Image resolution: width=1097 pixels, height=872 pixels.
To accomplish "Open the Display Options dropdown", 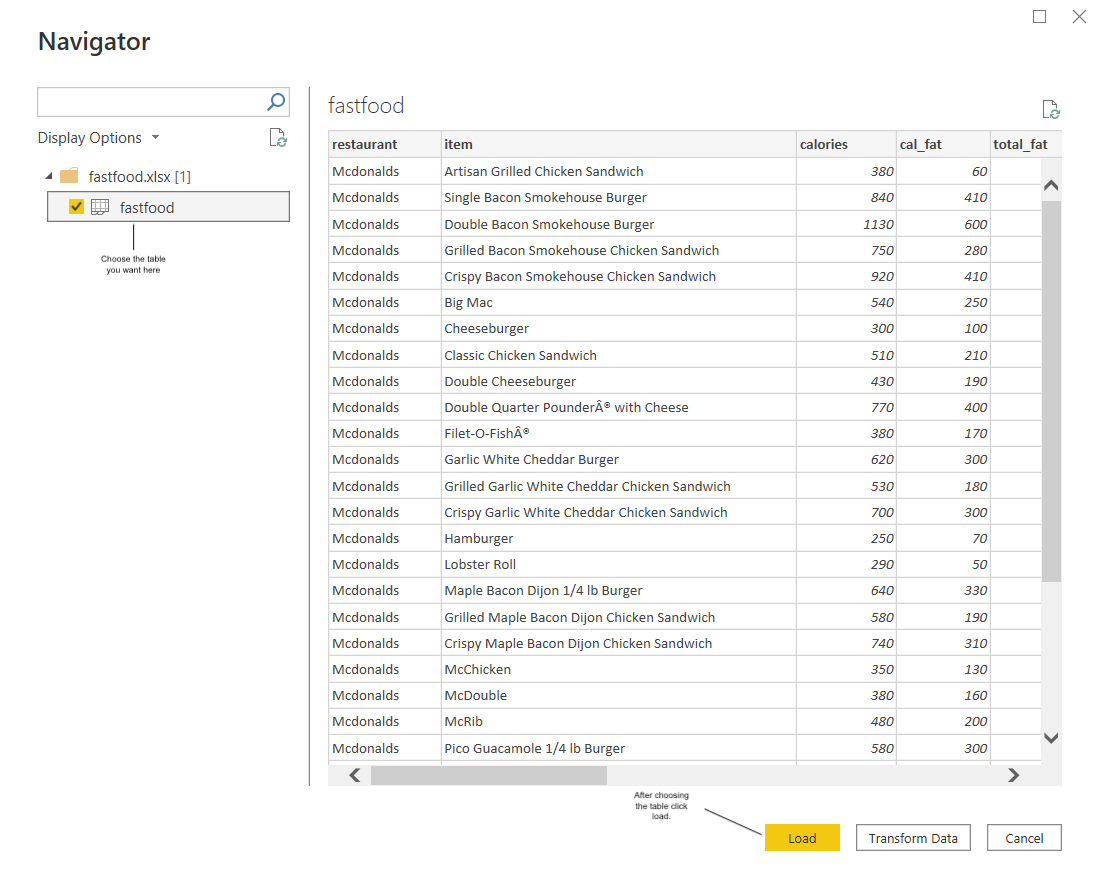I will [98, 138].
